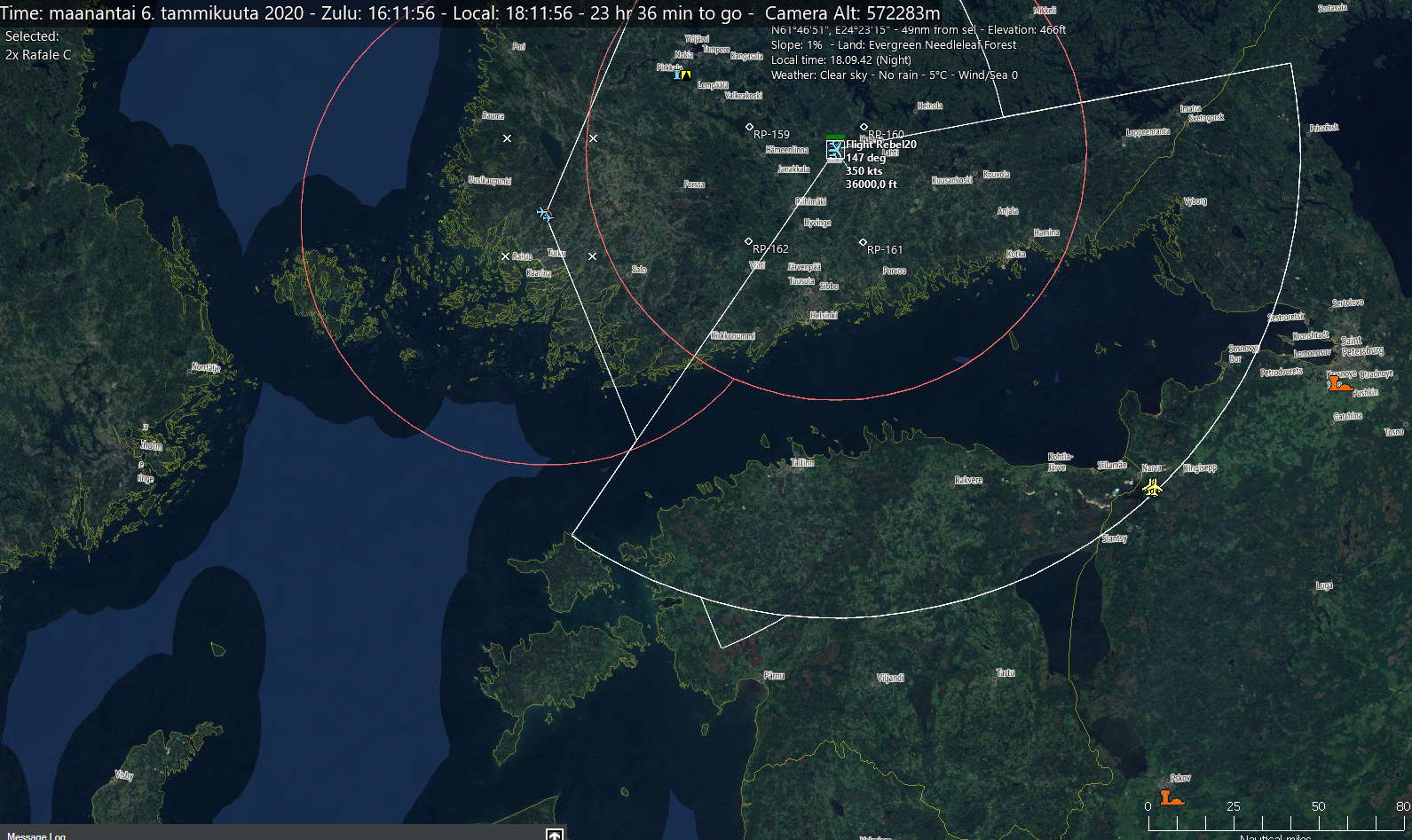Viewport: 1412px width, 840px height.
Task: Click the Message Log panel title
Action: coord(36,836)
